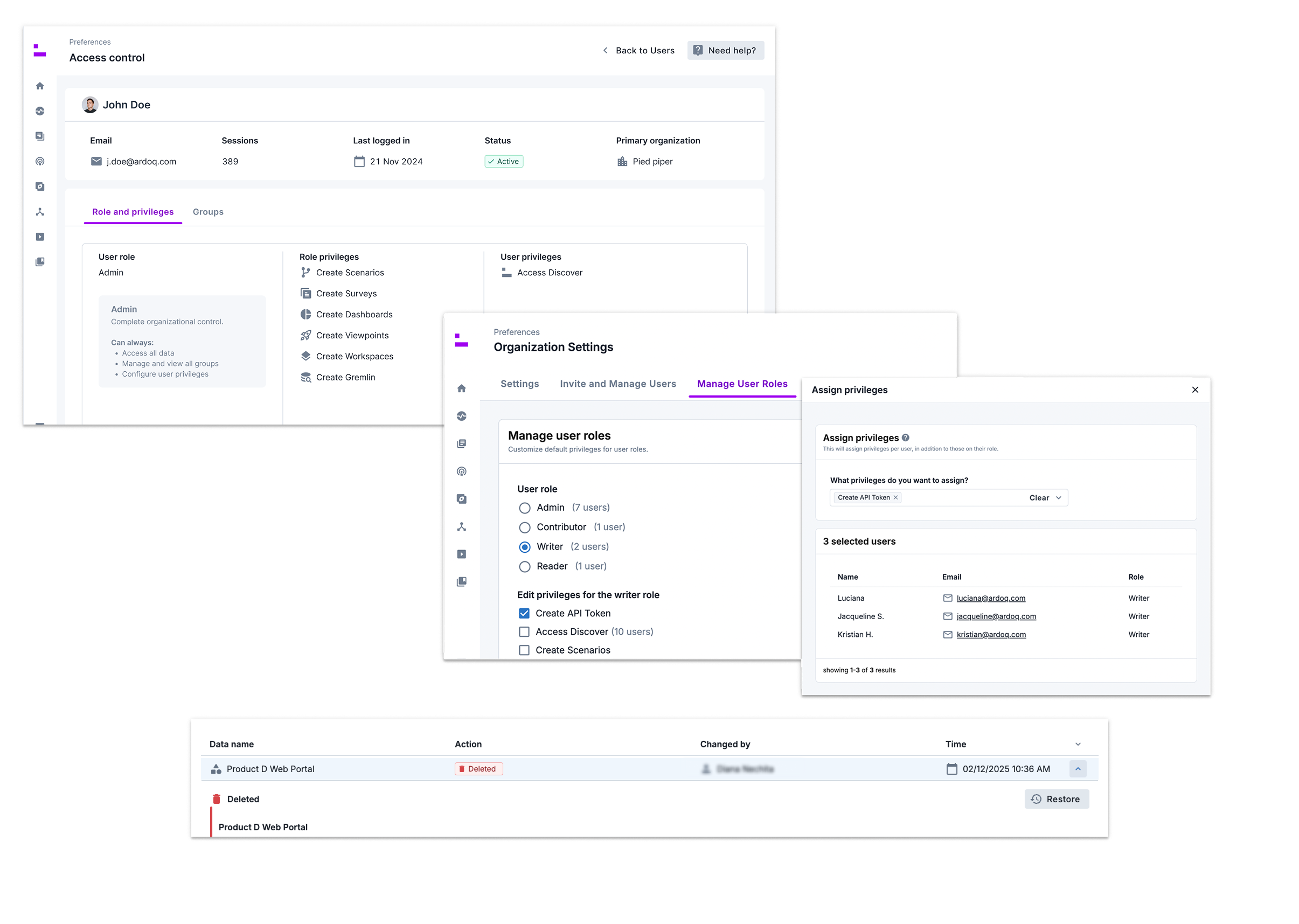The width and height of the screenshot is (1299, 924).
Task: Open the privileges selection dropdown arrow
Action: coord(1059,498)
